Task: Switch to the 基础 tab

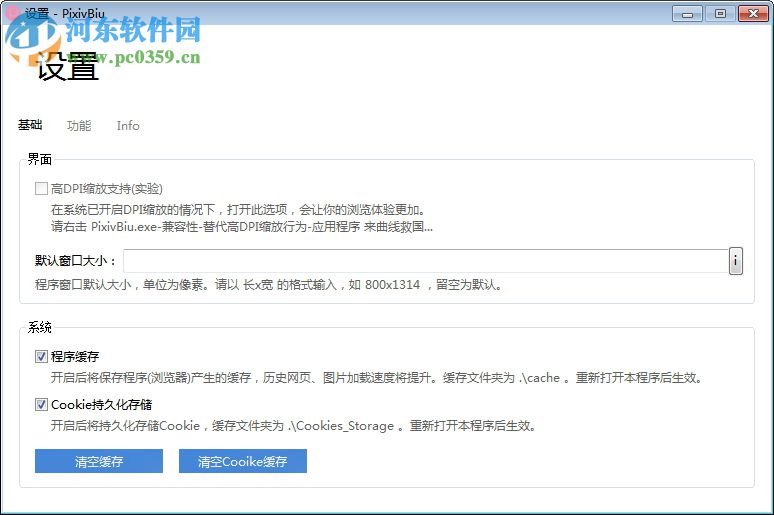Action: 30,125
